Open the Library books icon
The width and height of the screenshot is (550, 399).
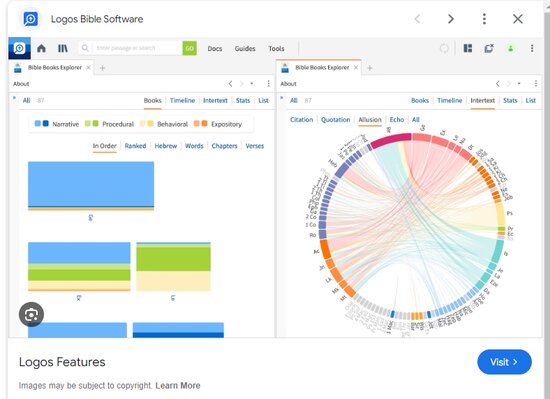pos(63,48)
